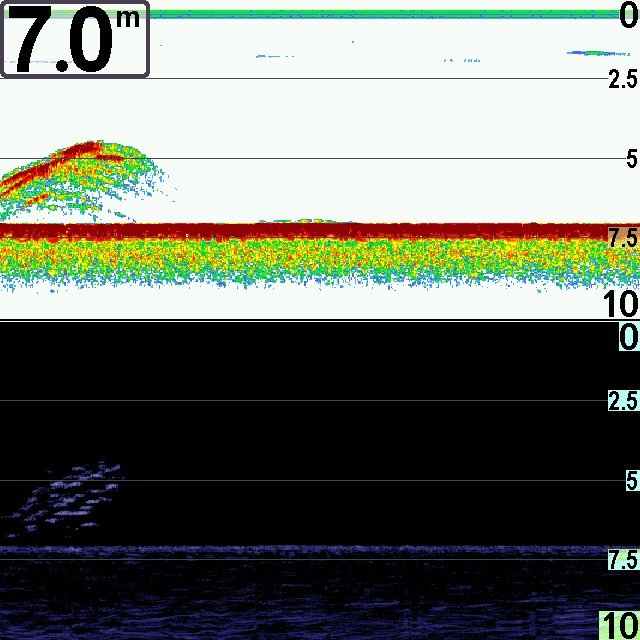Click the 5 depth marker in lower dark panel

pyautogui.click(x=631, y=481)
